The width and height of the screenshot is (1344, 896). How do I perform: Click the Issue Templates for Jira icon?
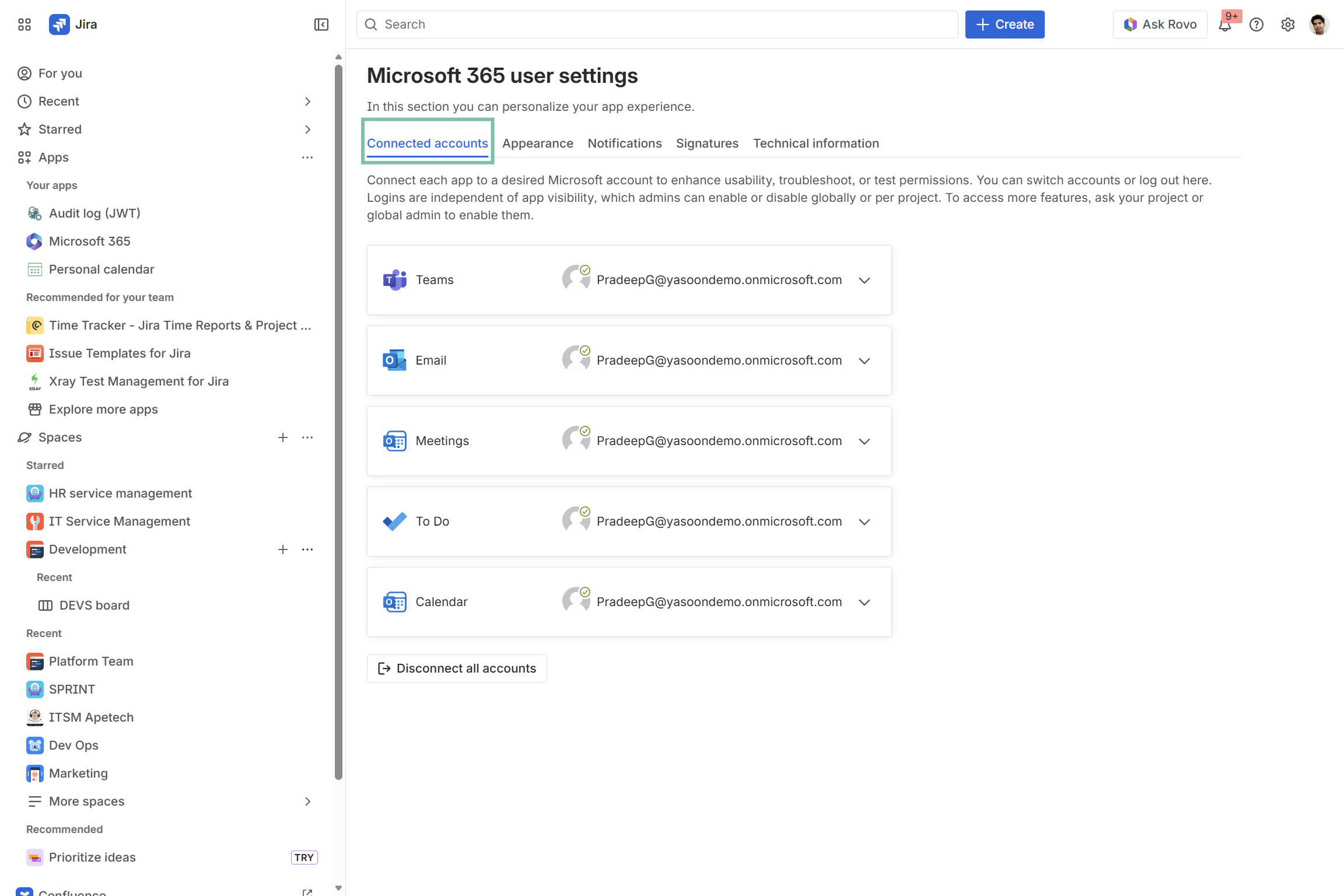[34, 353]
